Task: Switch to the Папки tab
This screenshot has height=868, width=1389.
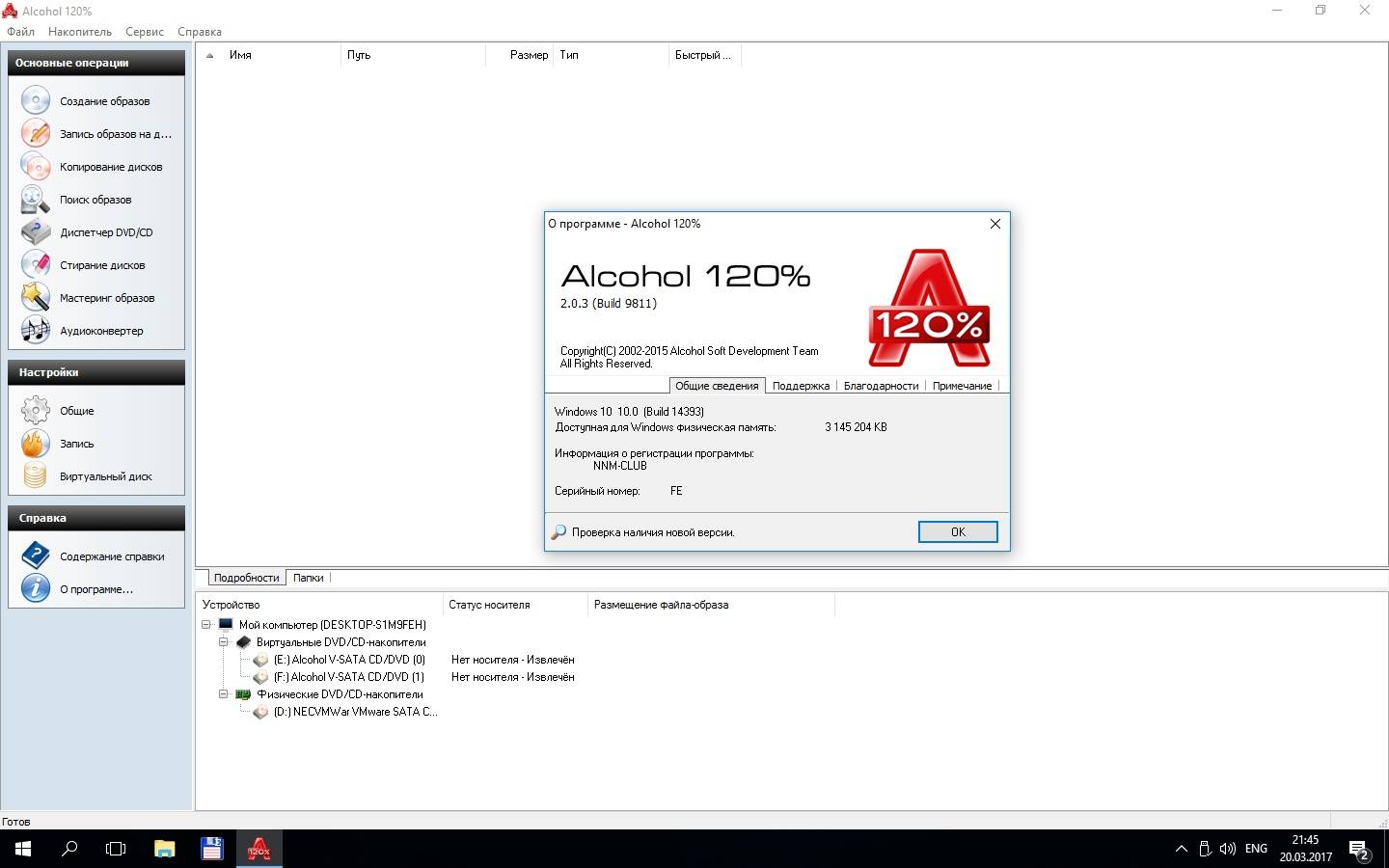Action: [308, 578]
